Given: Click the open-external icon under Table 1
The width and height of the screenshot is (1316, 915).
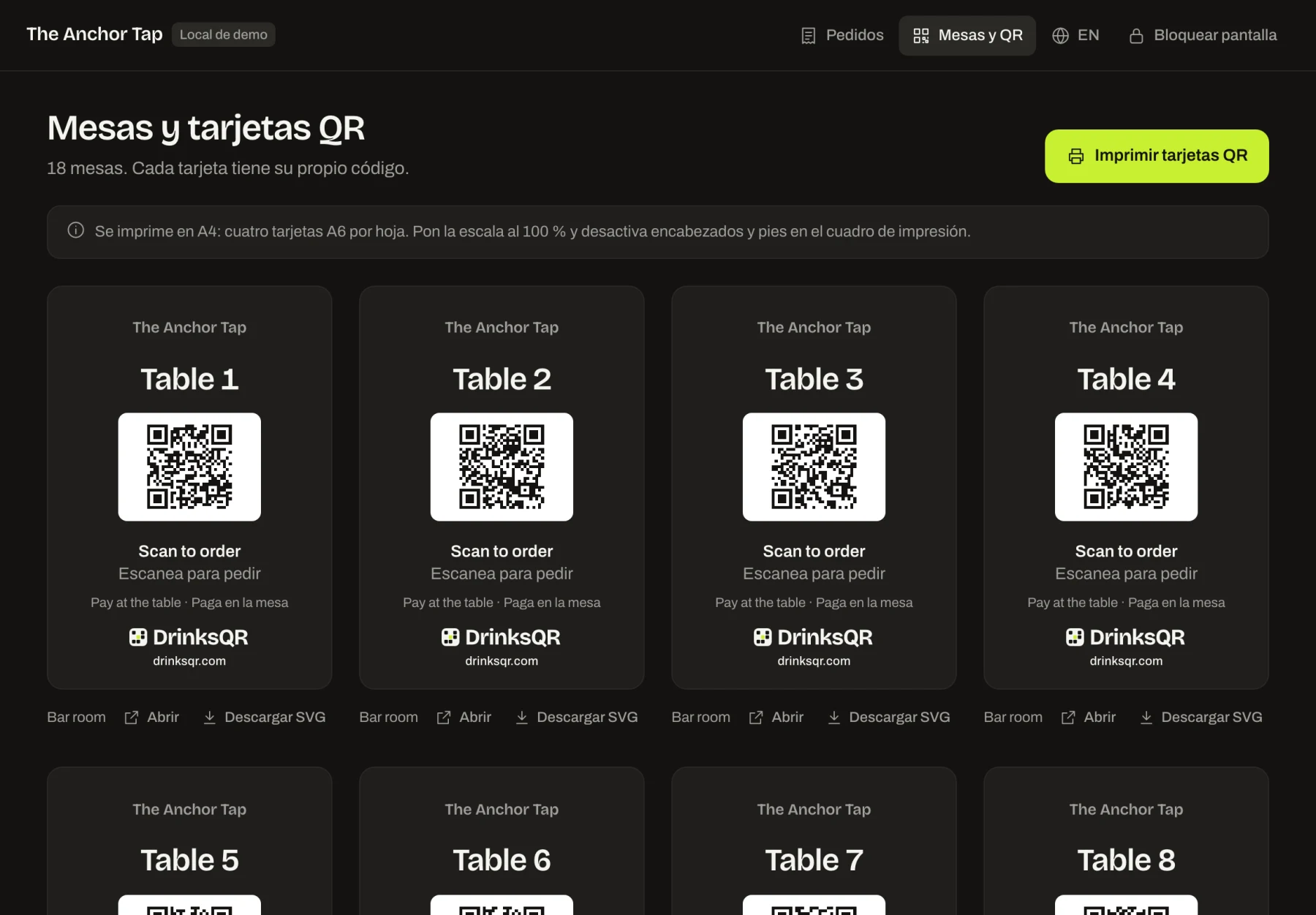Looking at the screenshot, I should (x=132, y=718).
